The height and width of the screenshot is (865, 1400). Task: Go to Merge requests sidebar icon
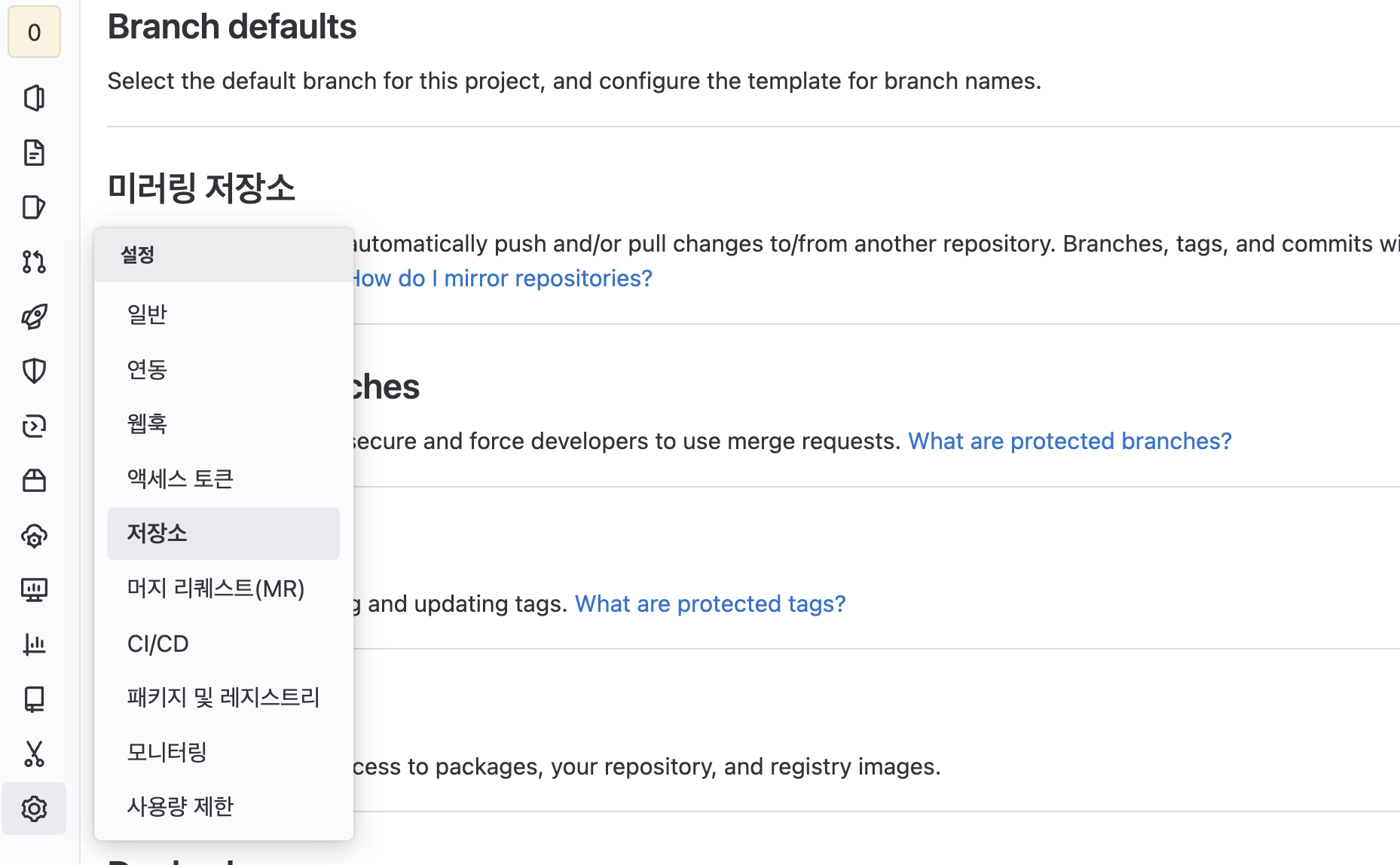pyautogui.click(x=34, y=261)
